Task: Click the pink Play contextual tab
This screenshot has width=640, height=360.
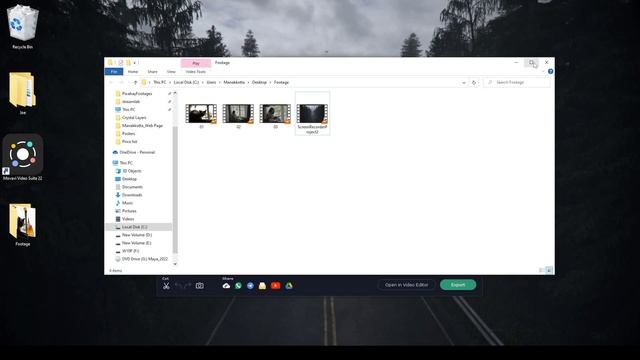Action: coord(196,63)
